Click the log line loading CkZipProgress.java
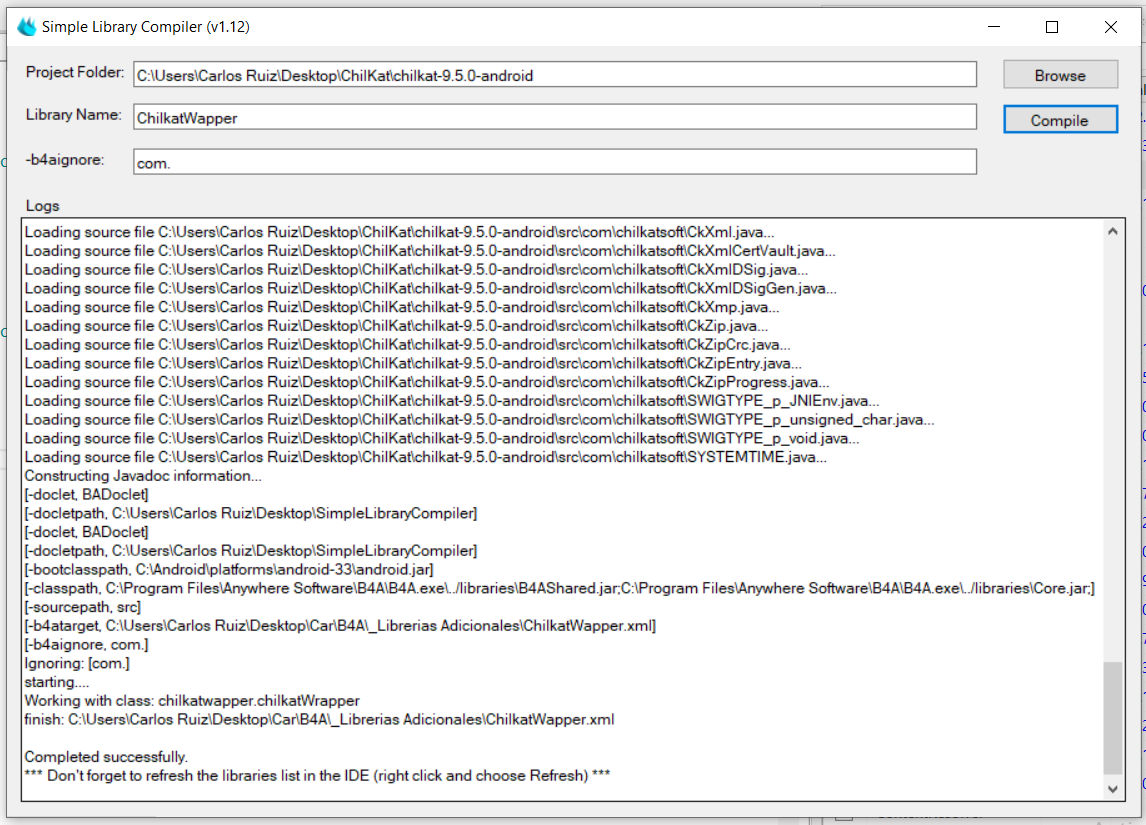The height and width of the screenshot is (825, 1146). (x=427, y=382)
